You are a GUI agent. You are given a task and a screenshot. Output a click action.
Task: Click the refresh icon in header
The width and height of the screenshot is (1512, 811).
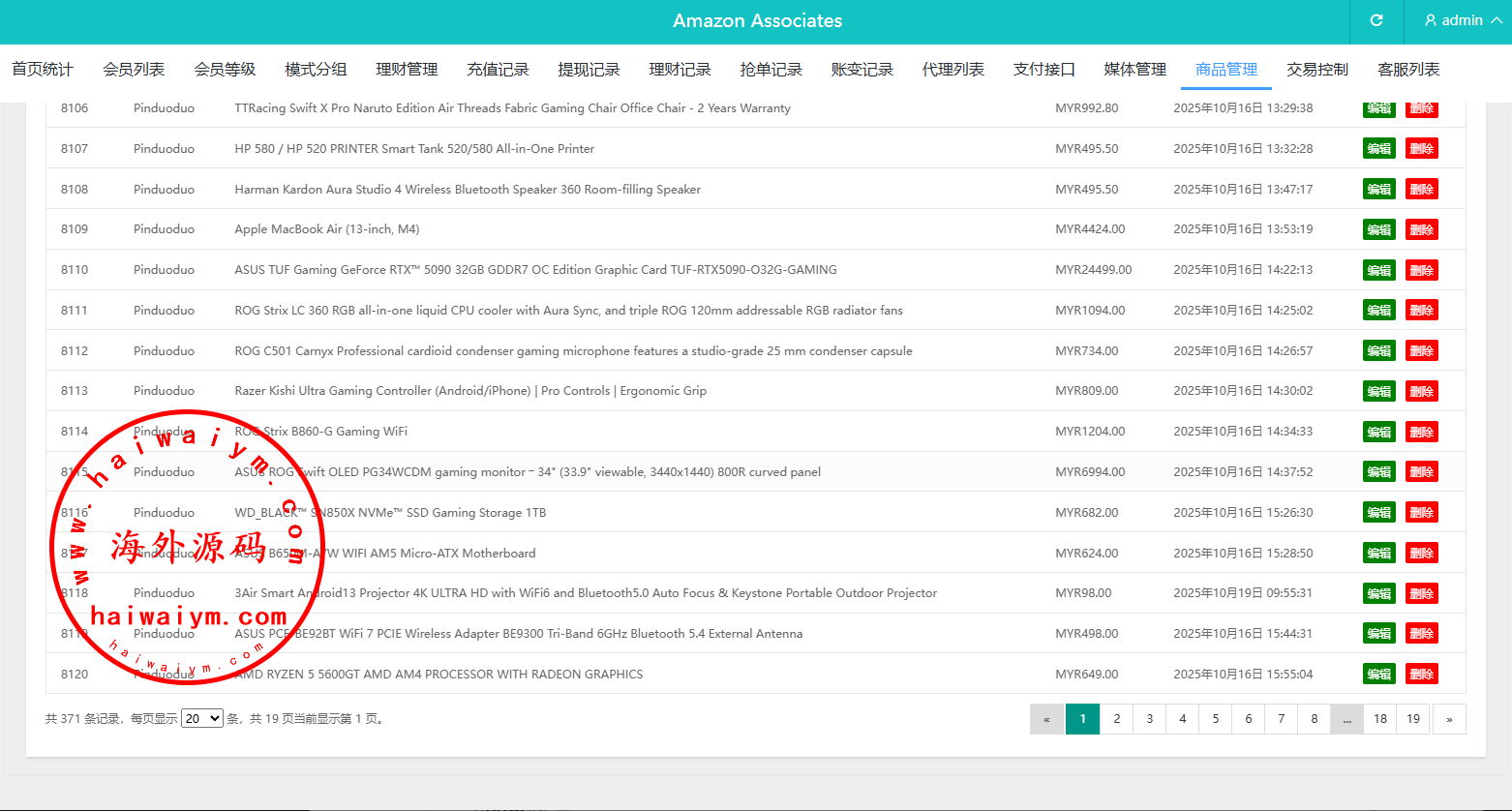[x=1376, y=20]
